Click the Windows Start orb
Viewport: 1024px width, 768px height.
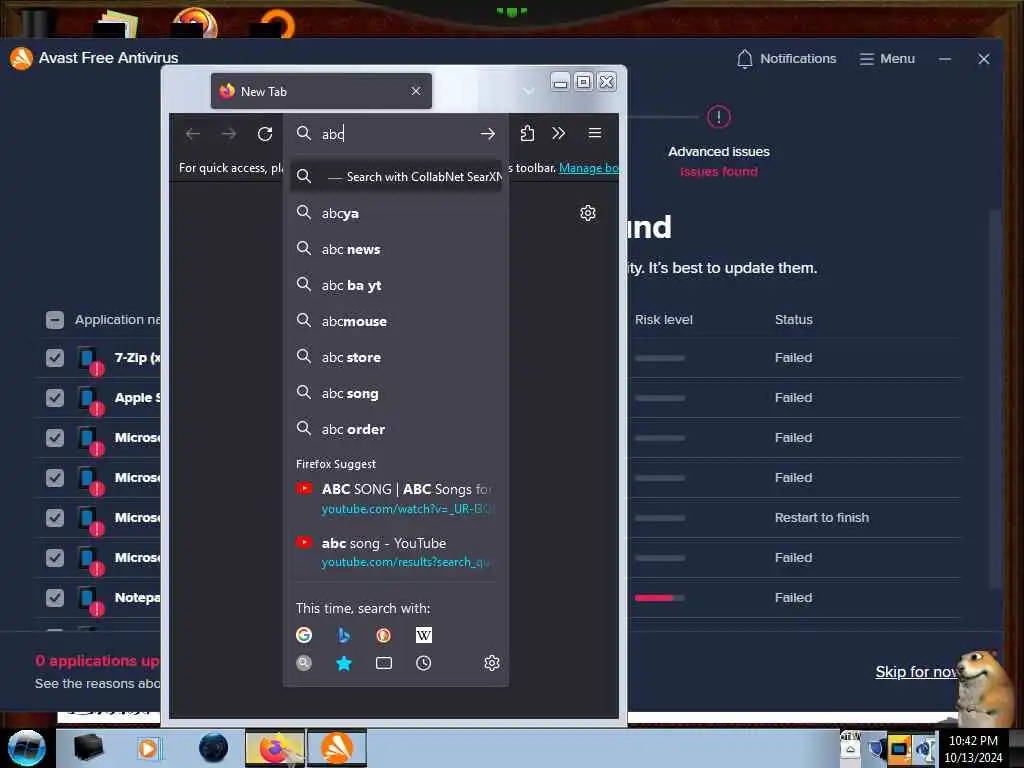tap(27, 748)
